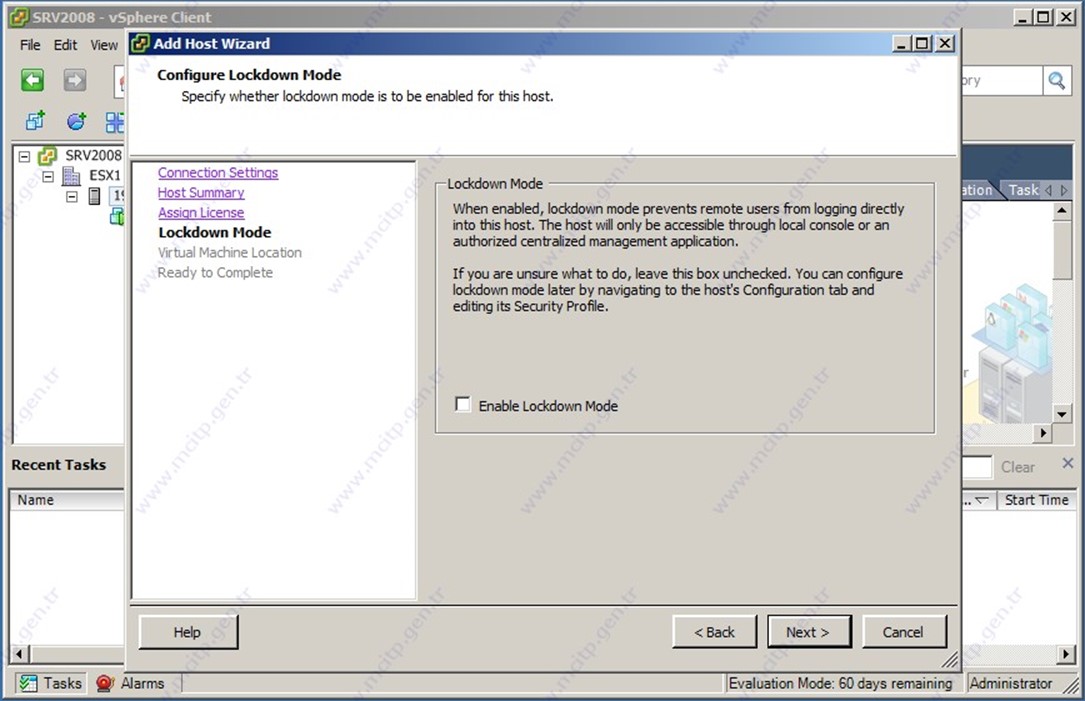The image size is (1085, 701).
Task: Click the Ready to Complete step label
Action: tap(215, 273)
